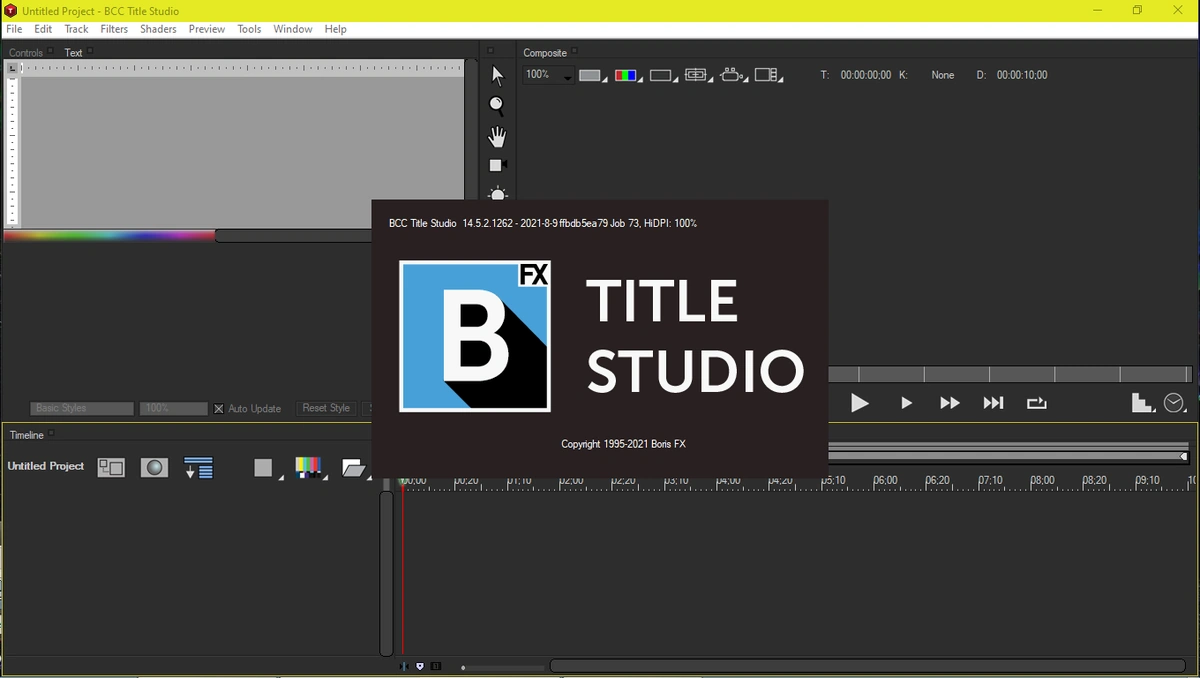Click the timeline horizontal scrollbar
Screen dimensions: 1200x678
pos(867,666)
